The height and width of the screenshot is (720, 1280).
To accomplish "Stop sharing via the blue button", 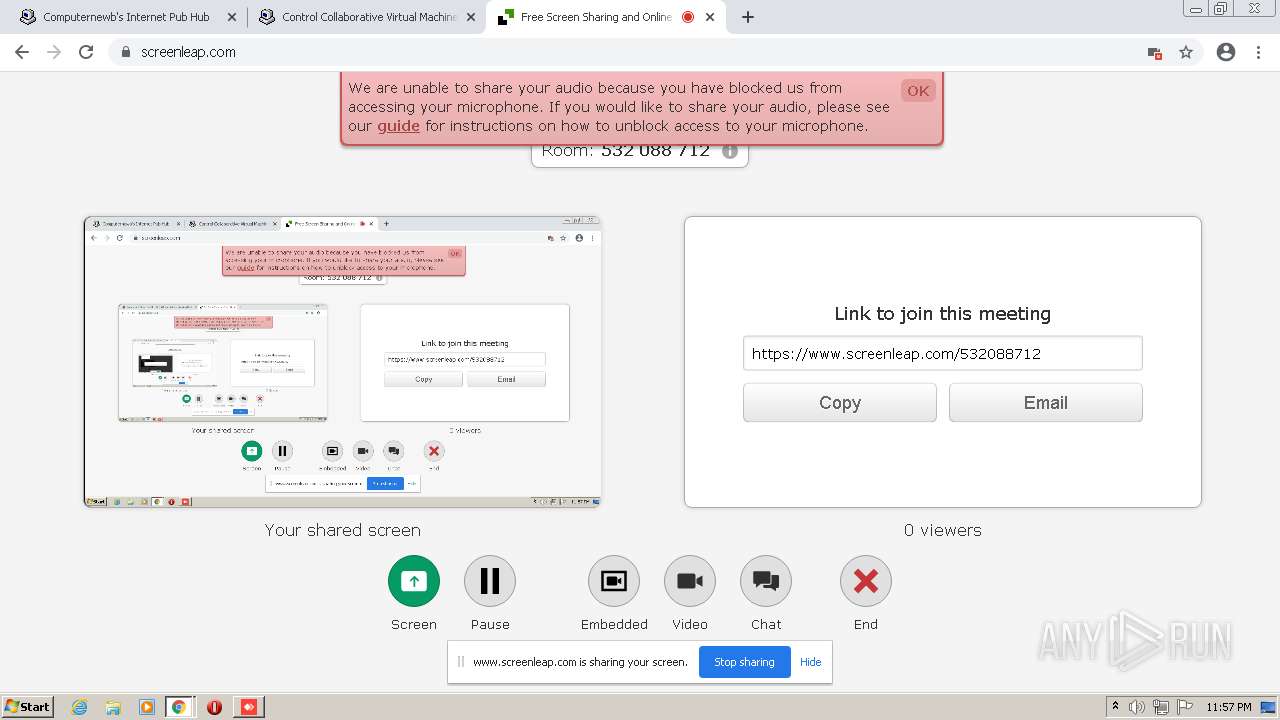I will (744, 662).
